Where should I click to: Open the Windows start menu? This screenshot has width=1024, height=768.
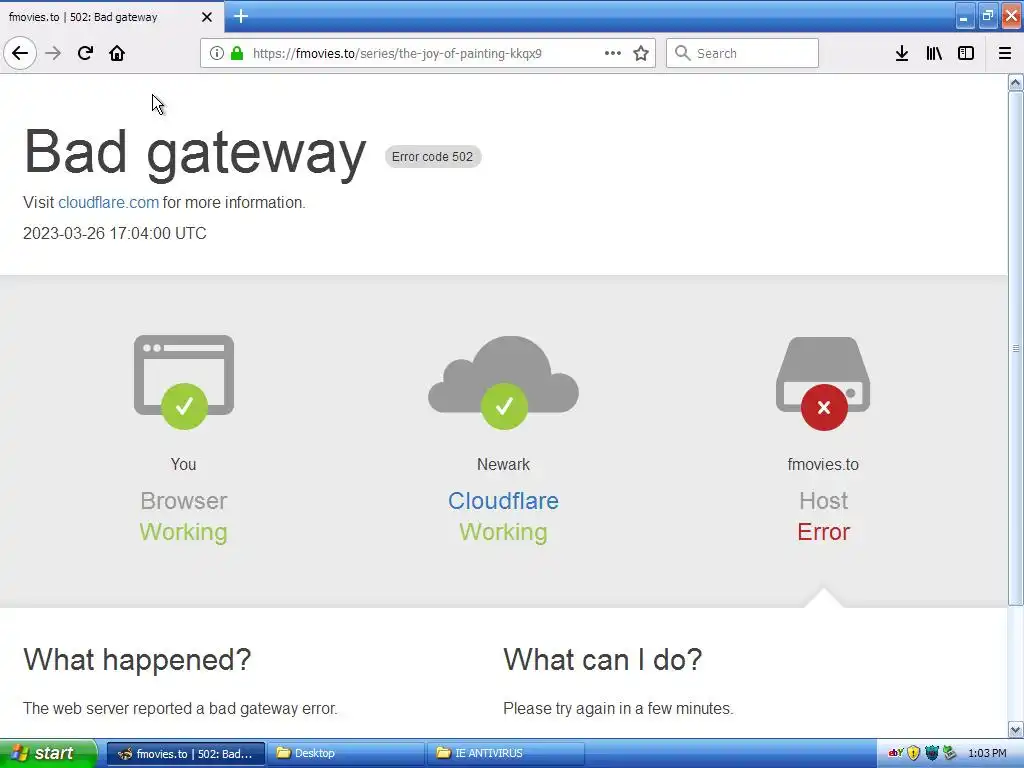tap(48, 753)
